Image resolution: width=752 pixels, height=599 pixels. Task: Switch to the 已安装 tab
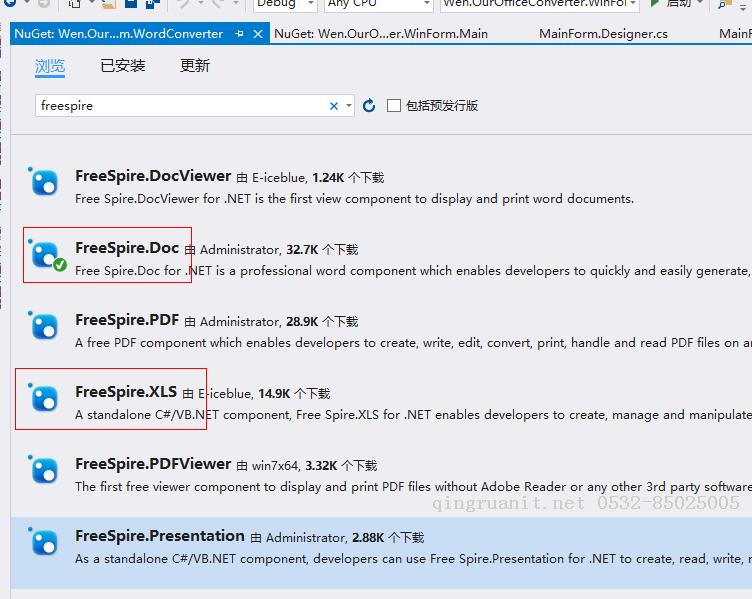click(123, 66)
